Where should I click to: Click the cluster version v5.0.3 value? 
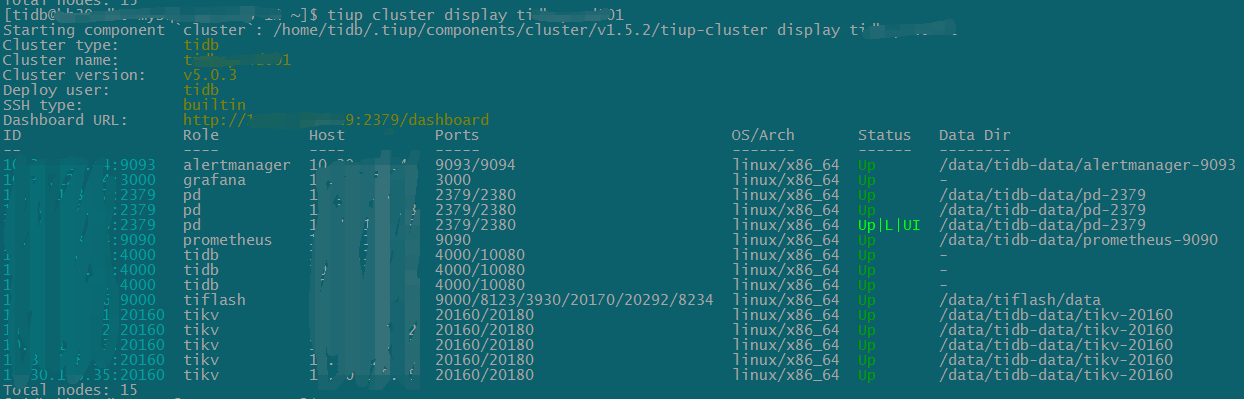(210, 75)
